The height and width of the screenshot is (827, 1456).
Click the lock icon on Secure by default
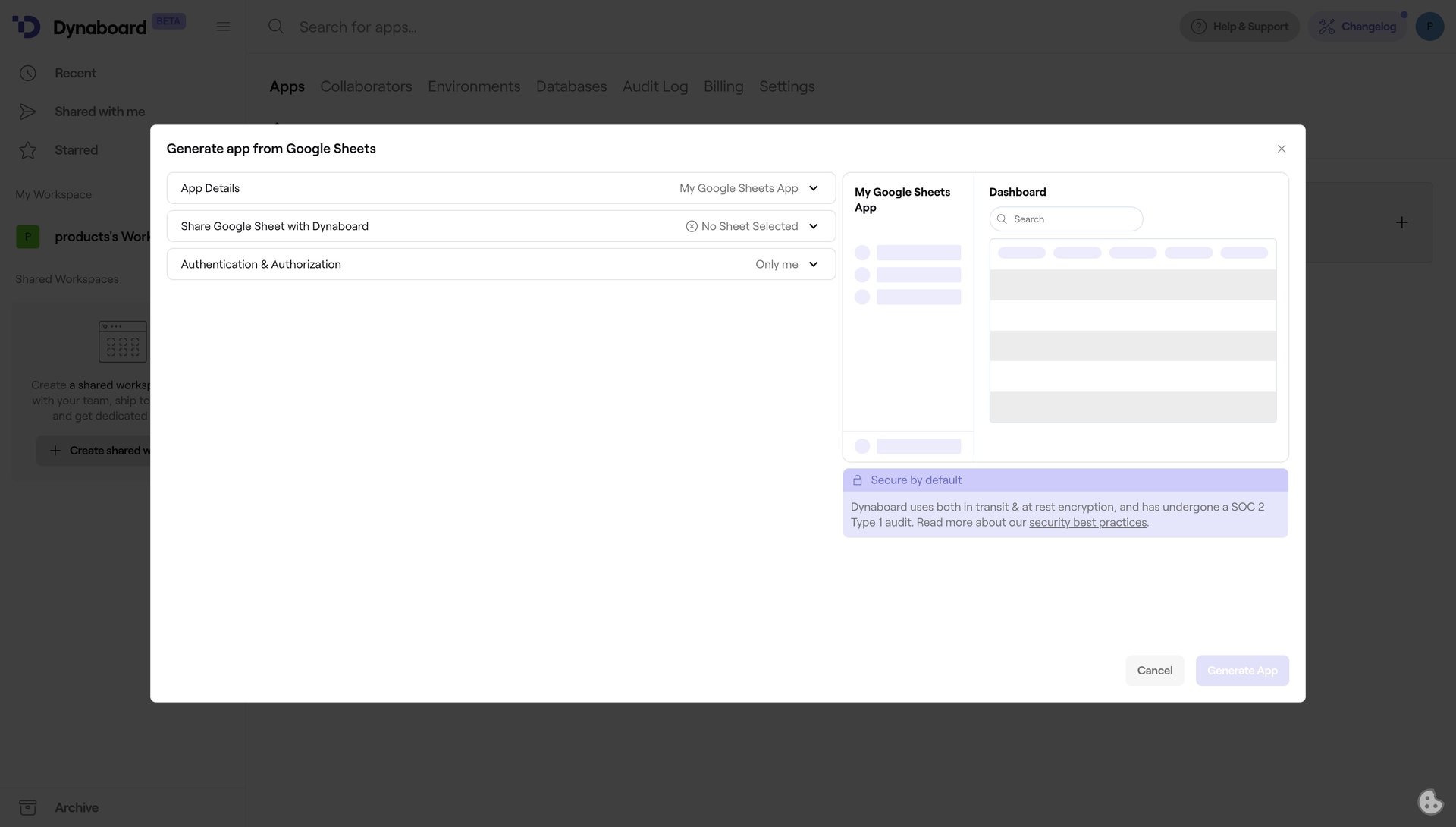[x=858, y=480]
